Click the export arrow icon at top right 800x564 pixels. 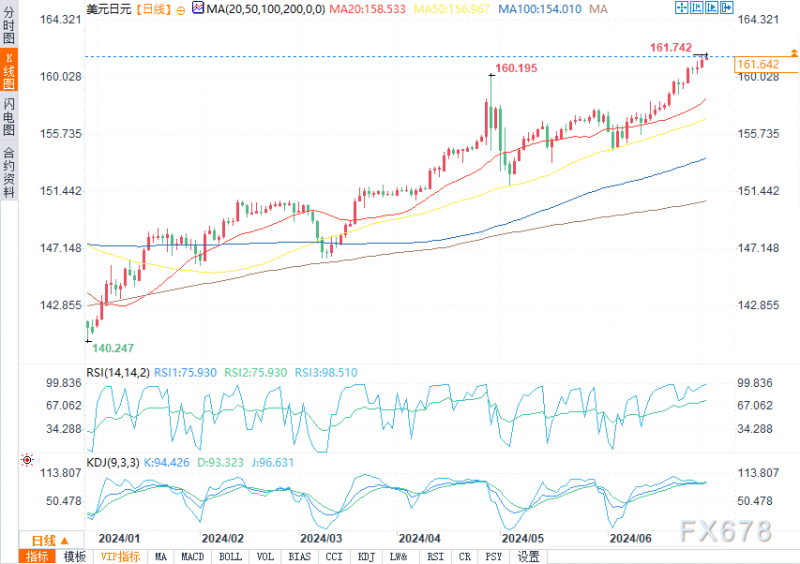[727, 7]
